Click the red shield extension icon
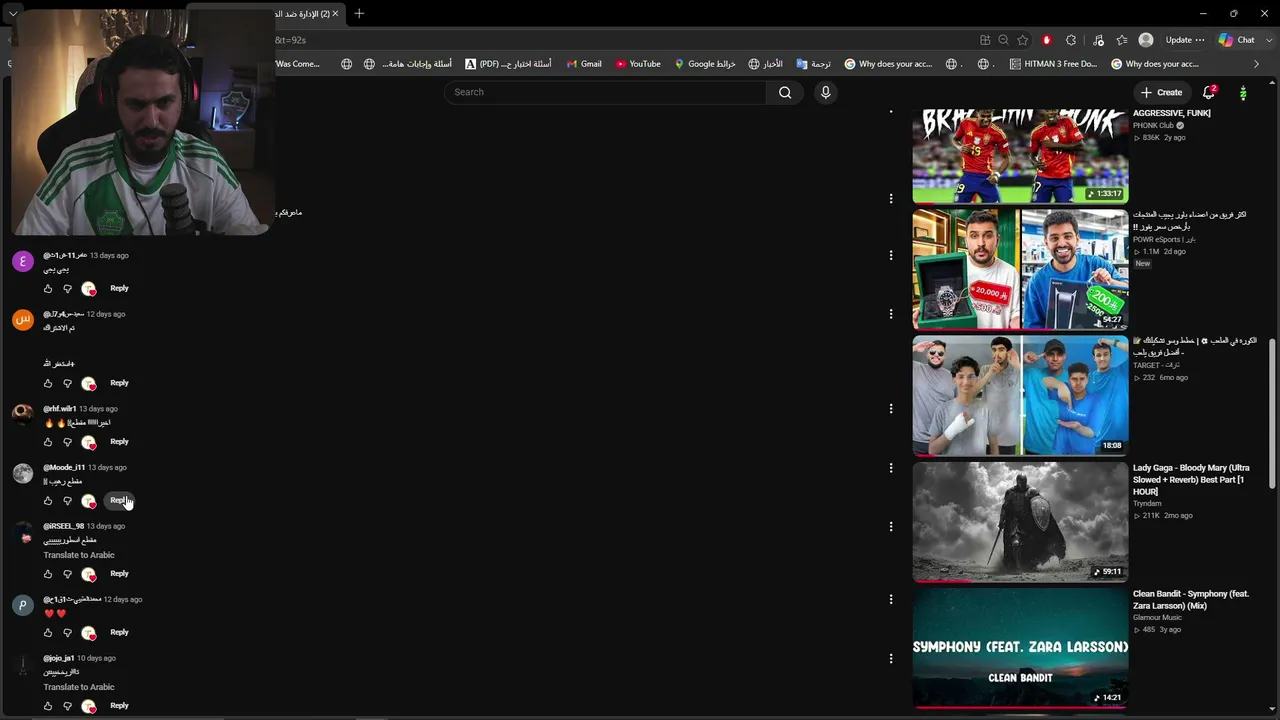1280x720 pixels. coord(1047,40)
